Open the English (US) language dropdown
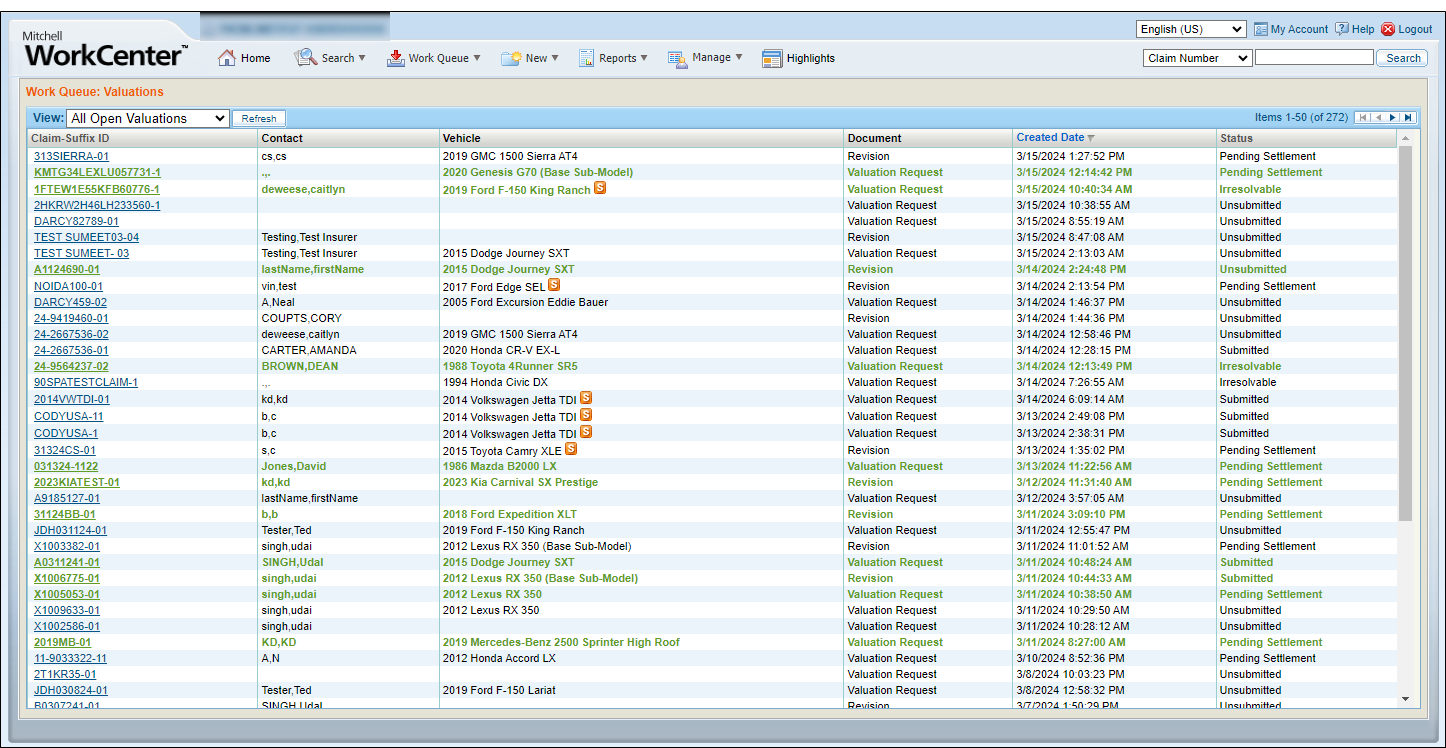1446x748 pixels. (x=1191, y=29)
